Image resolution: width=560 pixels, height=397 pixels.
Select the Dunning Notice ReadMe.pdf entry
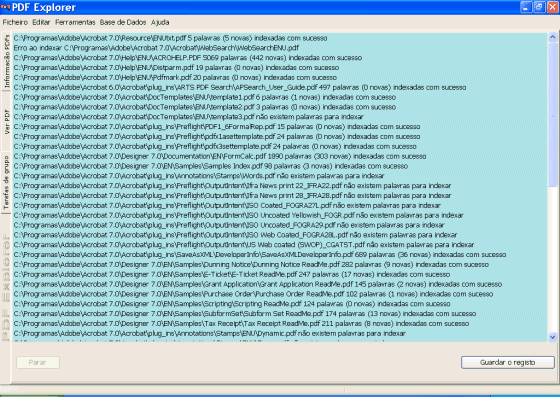[x=251, y=265]
